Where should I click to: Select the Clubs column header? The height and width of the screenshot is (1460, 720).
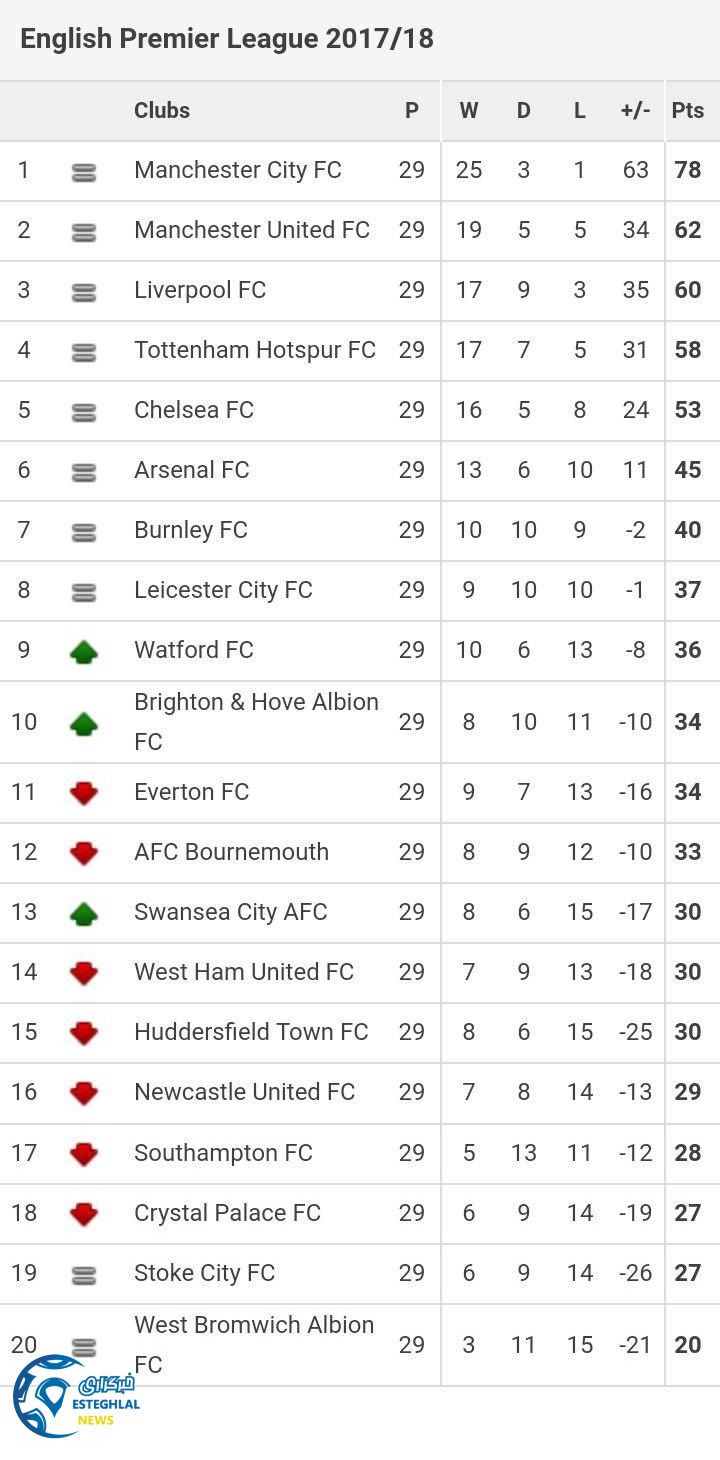[x=162, y=111]
